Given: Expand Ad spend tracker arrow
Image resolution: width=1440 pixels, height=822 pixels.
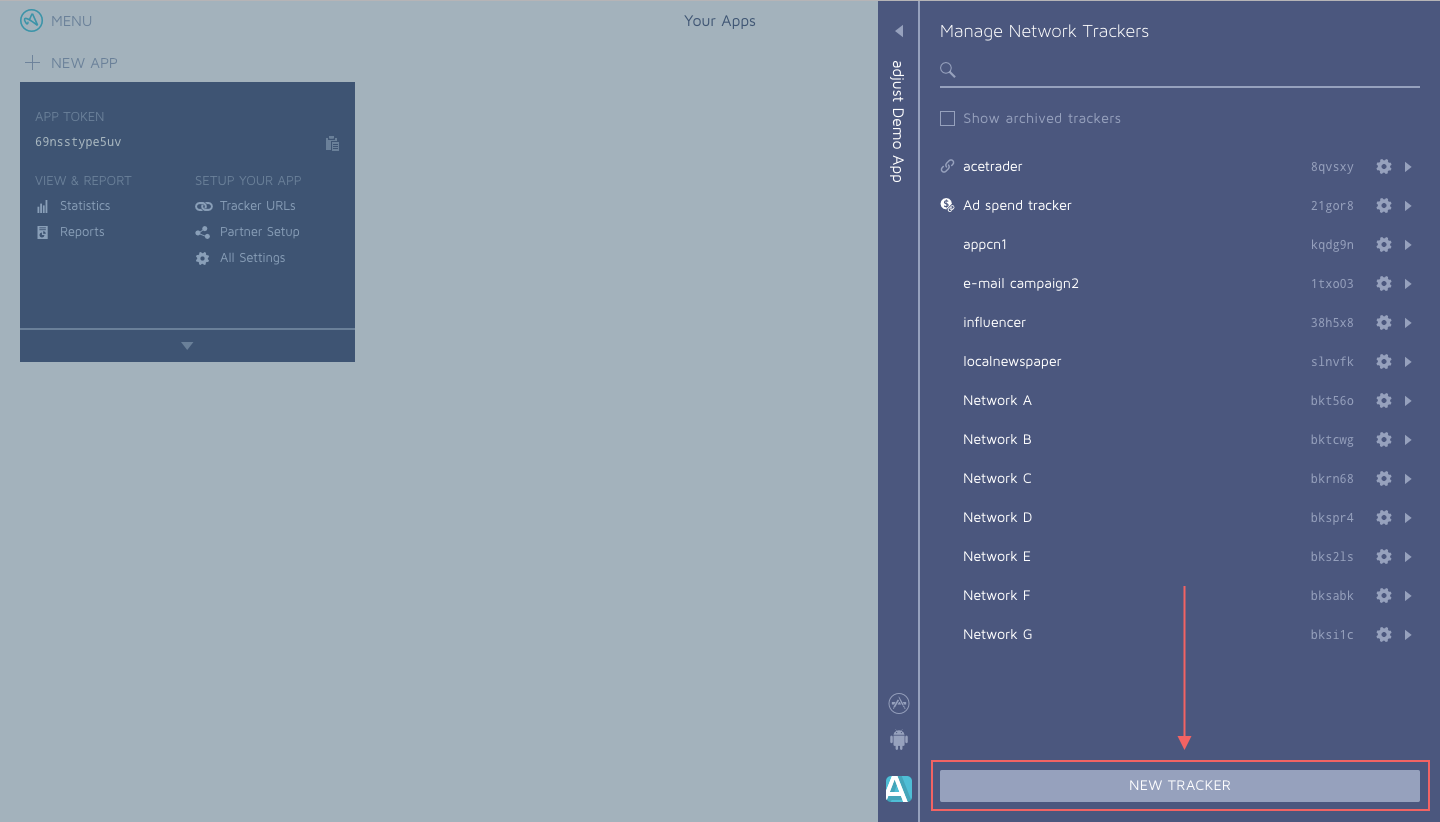Looking at the screenshot, I should coord(1408,206).
